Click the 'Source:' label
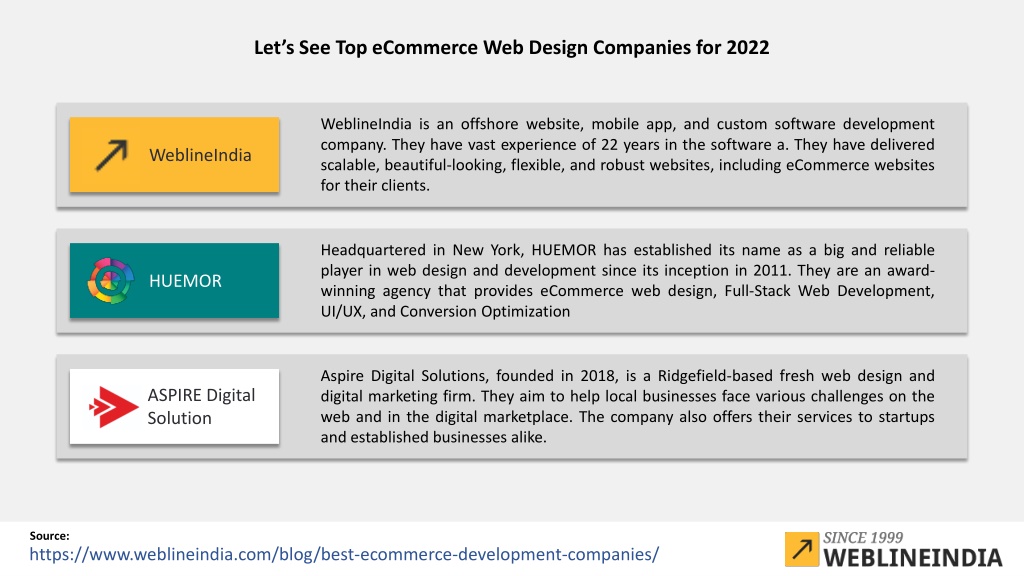1024x576 pixels. [x=49, y=536]
